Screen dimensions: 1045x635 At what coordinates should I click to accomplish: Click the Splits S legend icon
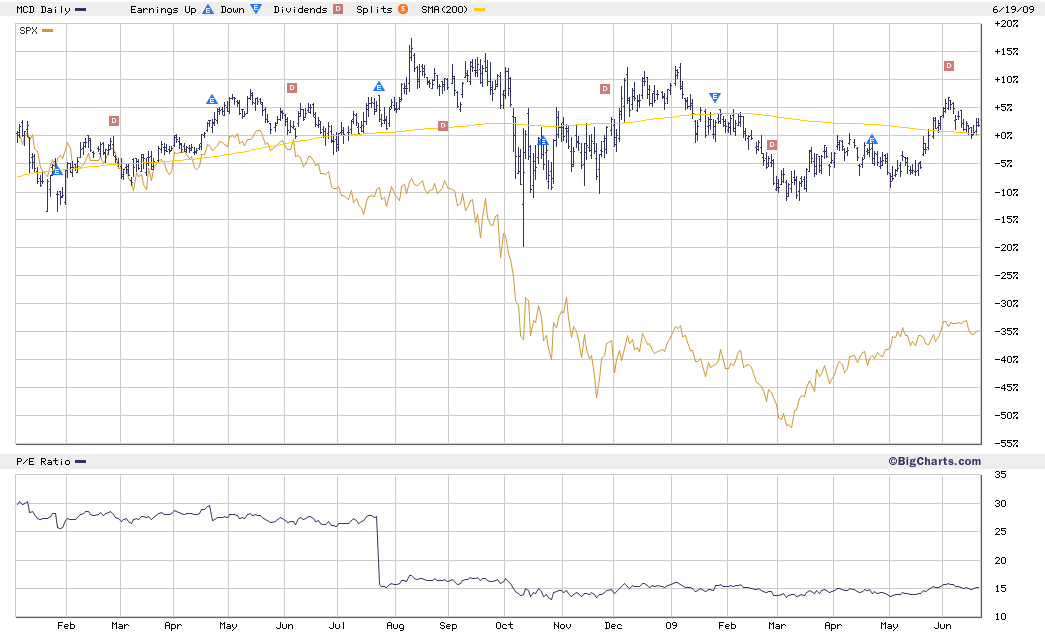(x=403, y=9)
